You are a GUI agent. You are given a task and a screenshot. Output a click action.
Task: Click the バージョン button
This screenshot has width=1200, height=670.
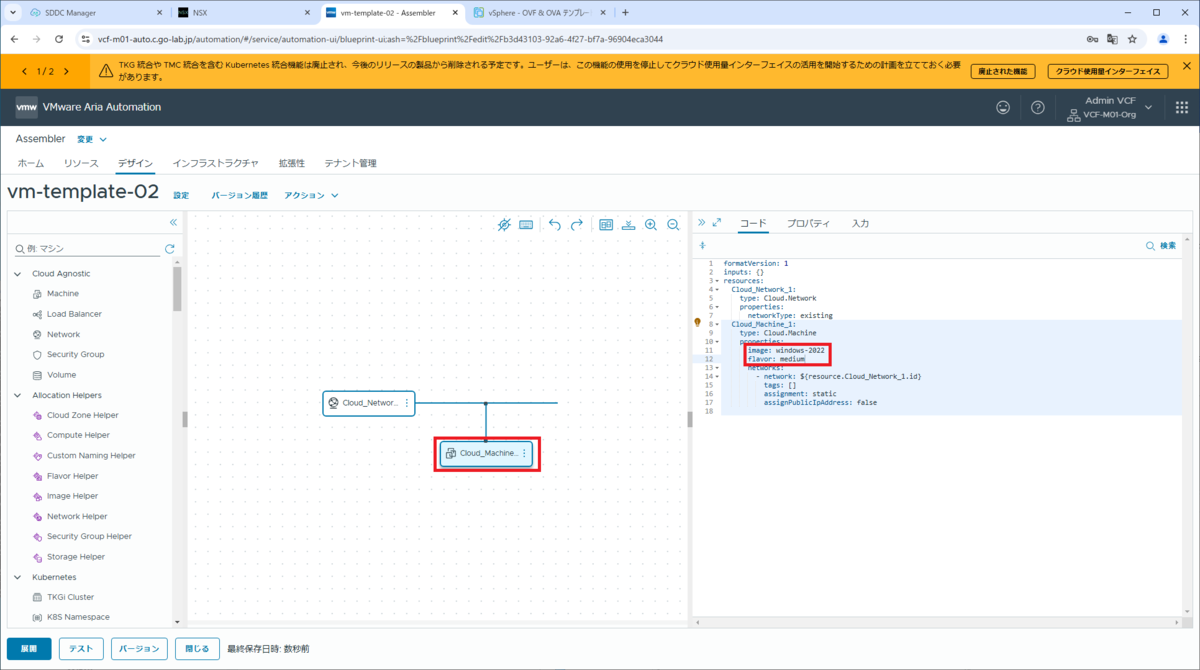point(139,648)
